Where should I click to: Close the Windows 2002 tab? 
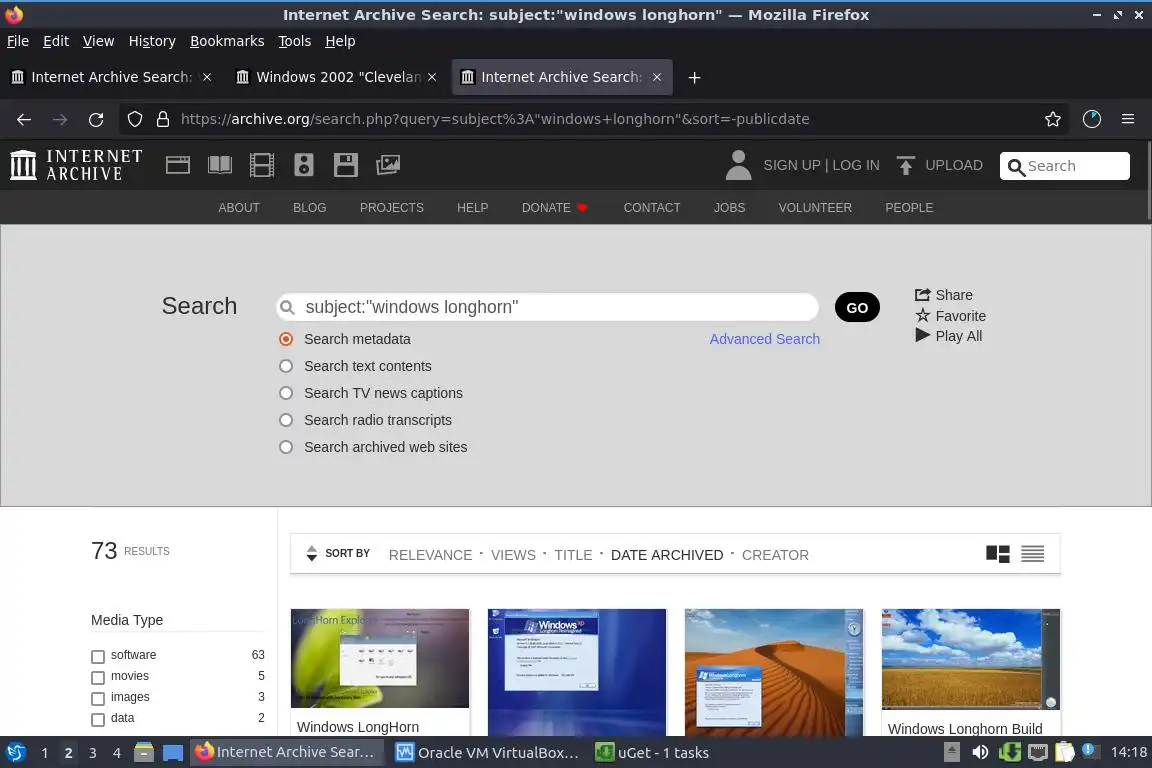(x=432, y=77)
